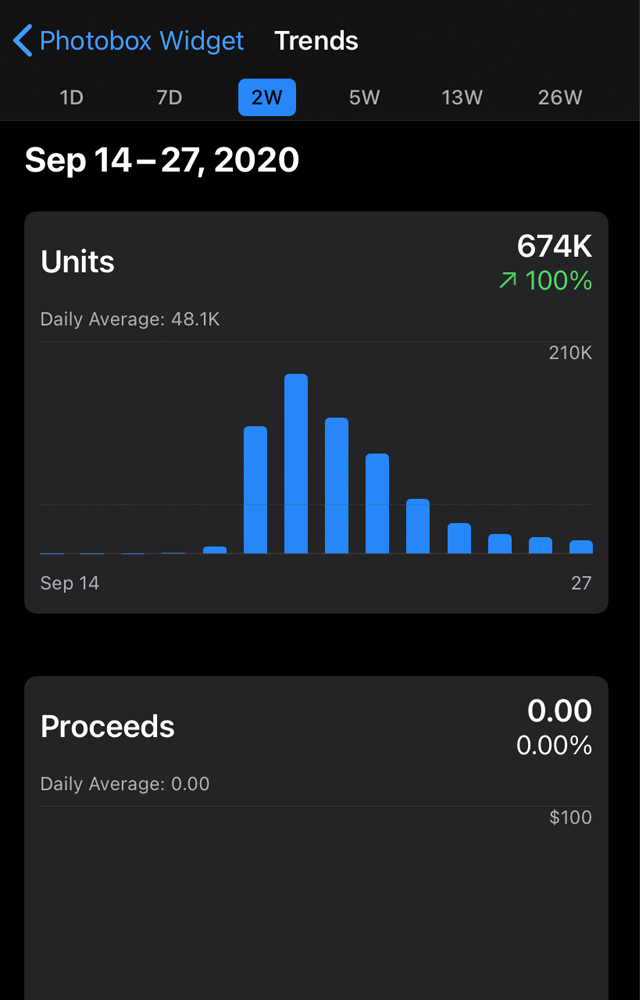Choose the 26W time range
This screenshot has width=640, height=1000.
tap(560, 98)
